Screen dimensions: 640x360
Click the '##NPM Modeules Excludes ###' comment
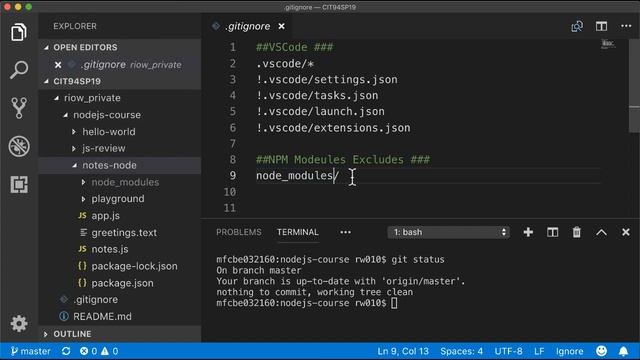(343, 160)
